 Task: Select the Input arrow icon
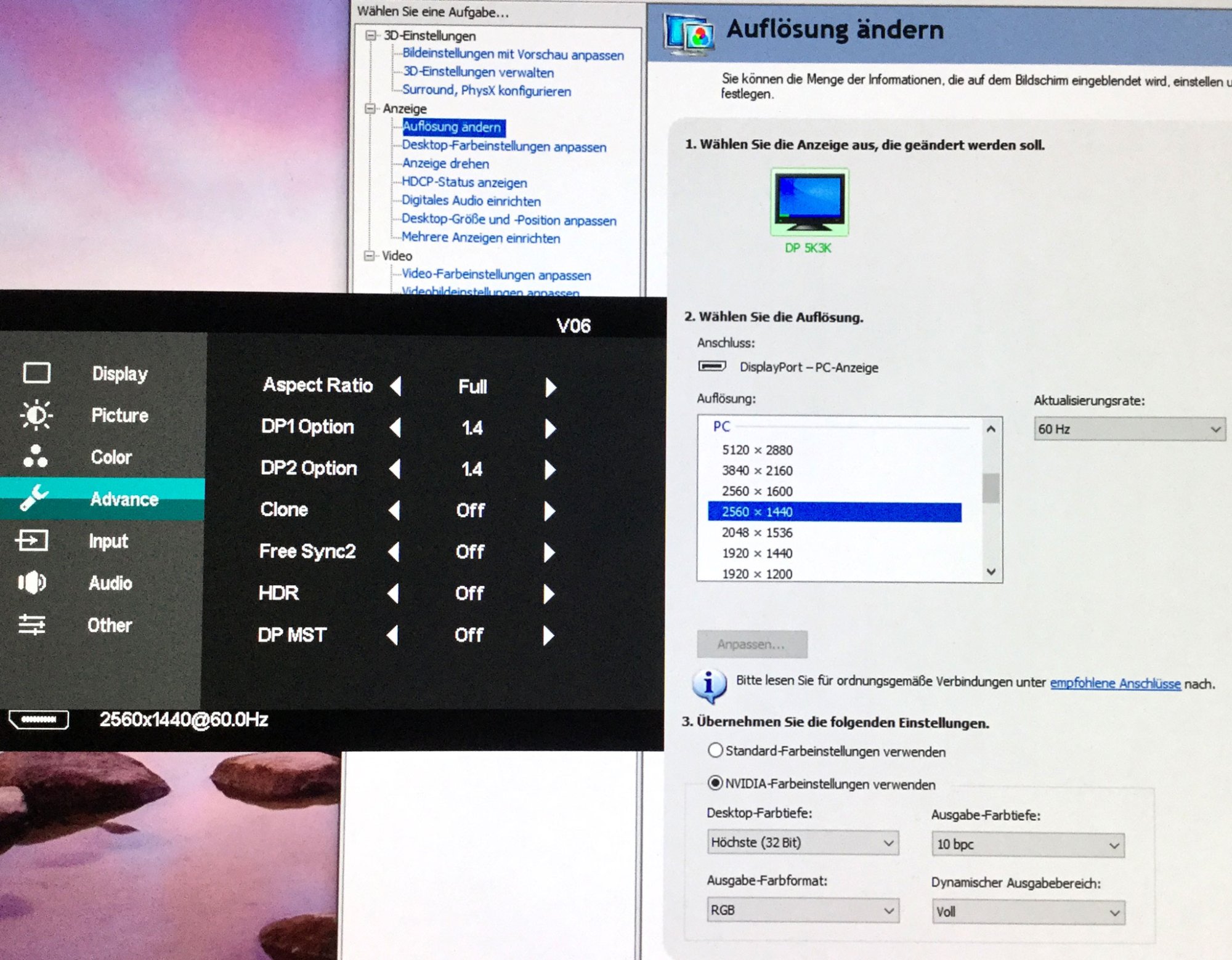coord(32,541)
